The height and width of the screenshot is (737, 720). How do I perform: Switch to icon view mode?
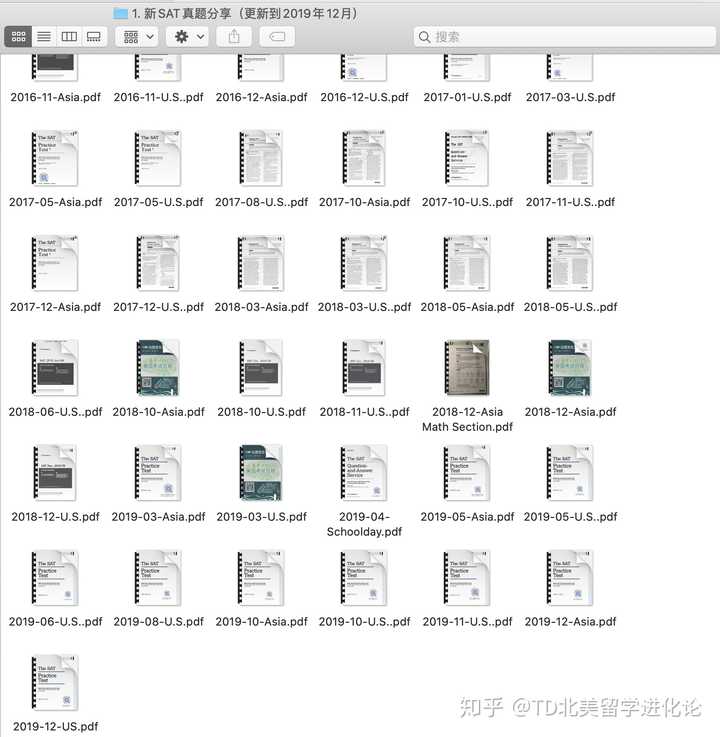tap(18, 37)
